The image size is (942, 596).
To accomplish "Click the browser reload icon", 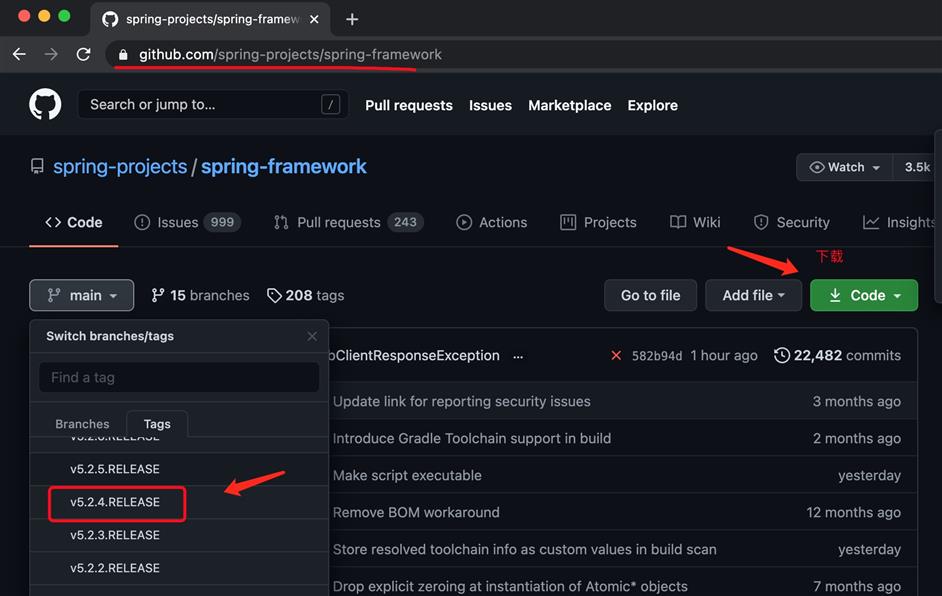I will pos(84,55).
